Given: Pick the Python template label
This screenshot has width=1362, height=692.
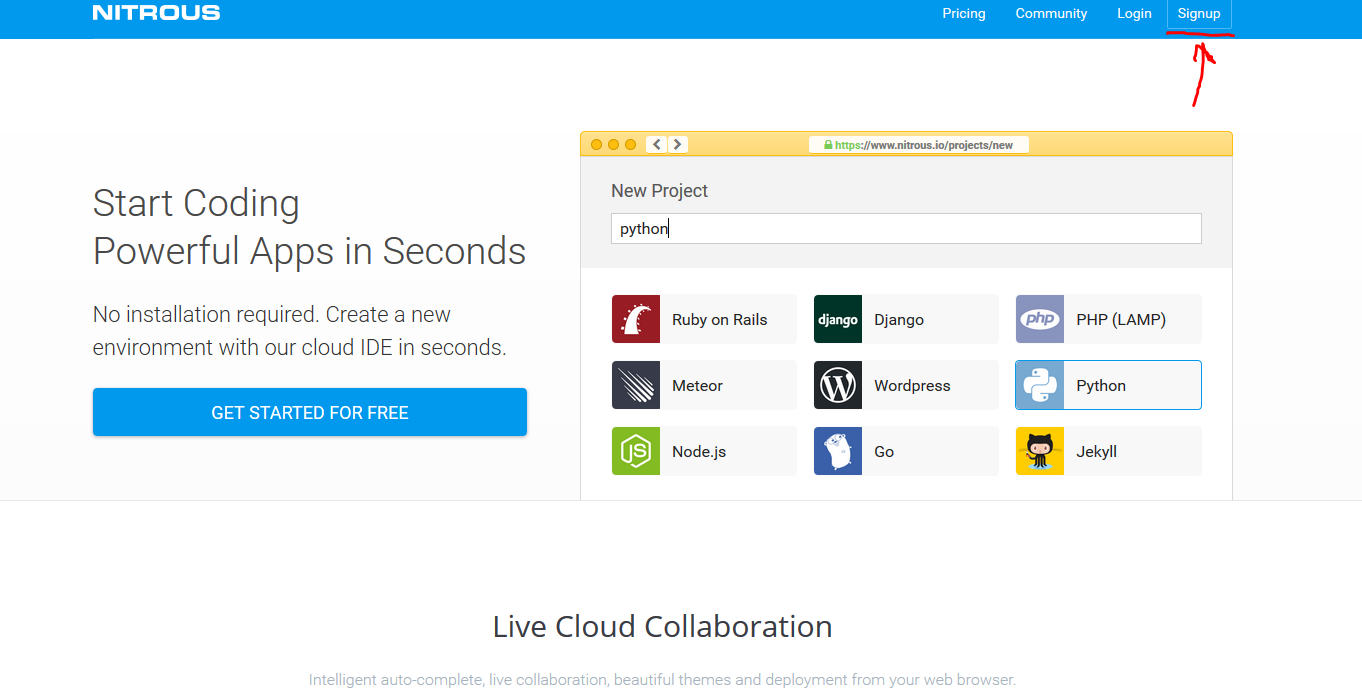Looking at the screenshot, I should click(1101, 386).
